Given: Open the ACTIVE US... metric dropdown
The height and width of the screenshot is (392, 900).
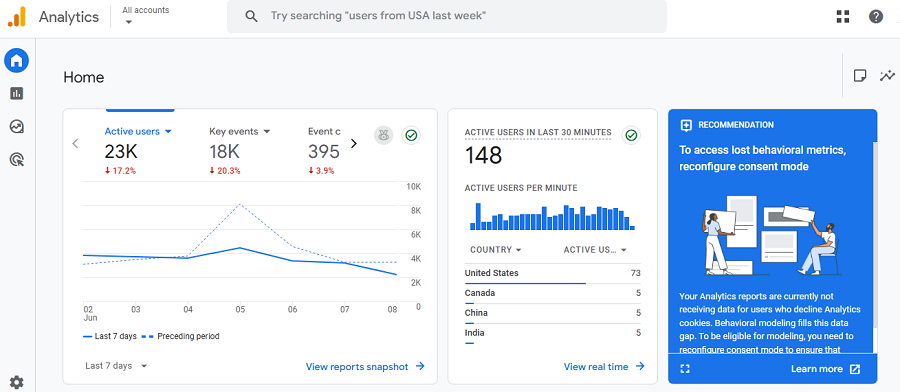Looking at the screenshot, I should [x=595, y=250].
